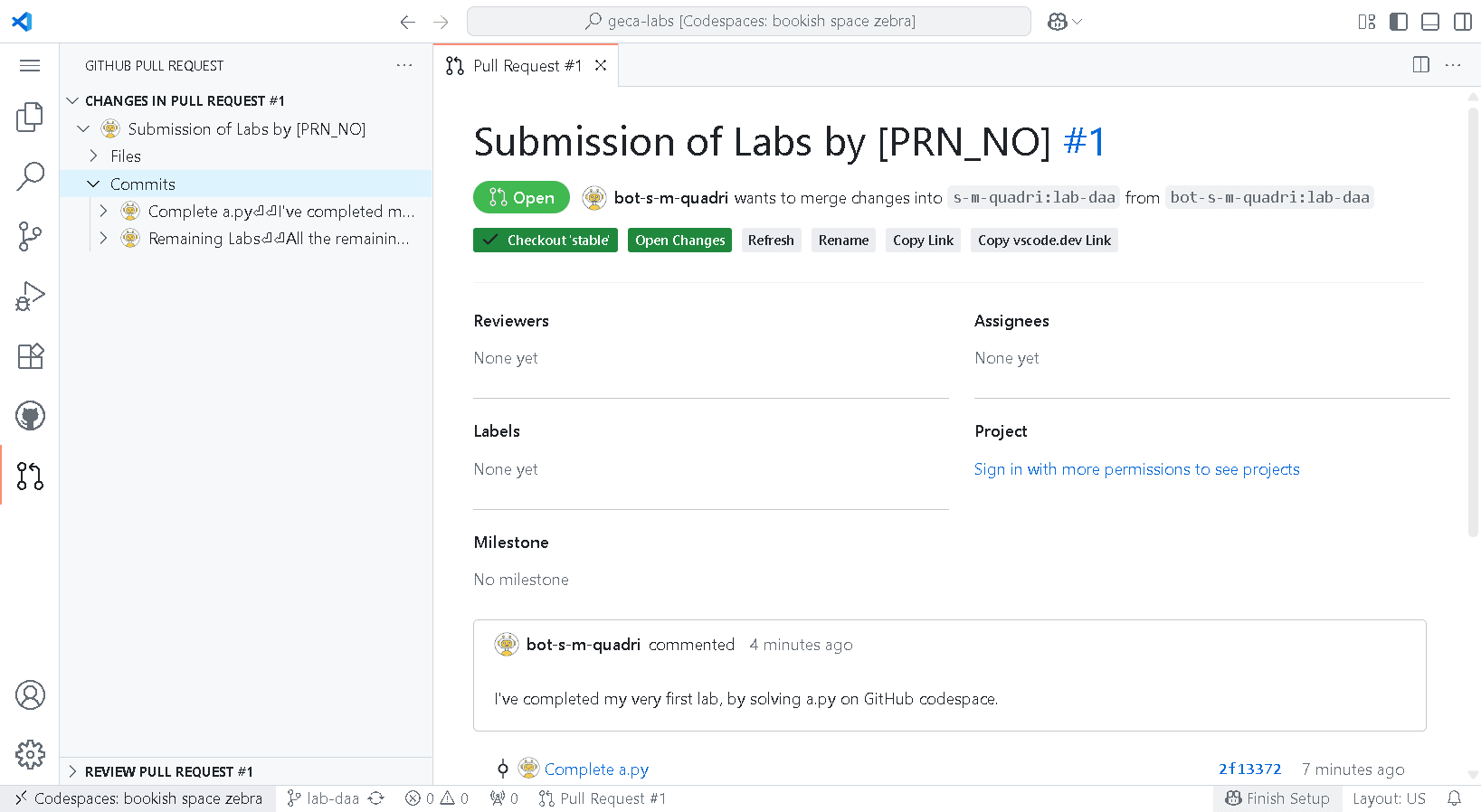
Task: Open GitHub Pull Request panel more actions
Action: (x=404, y=65)
